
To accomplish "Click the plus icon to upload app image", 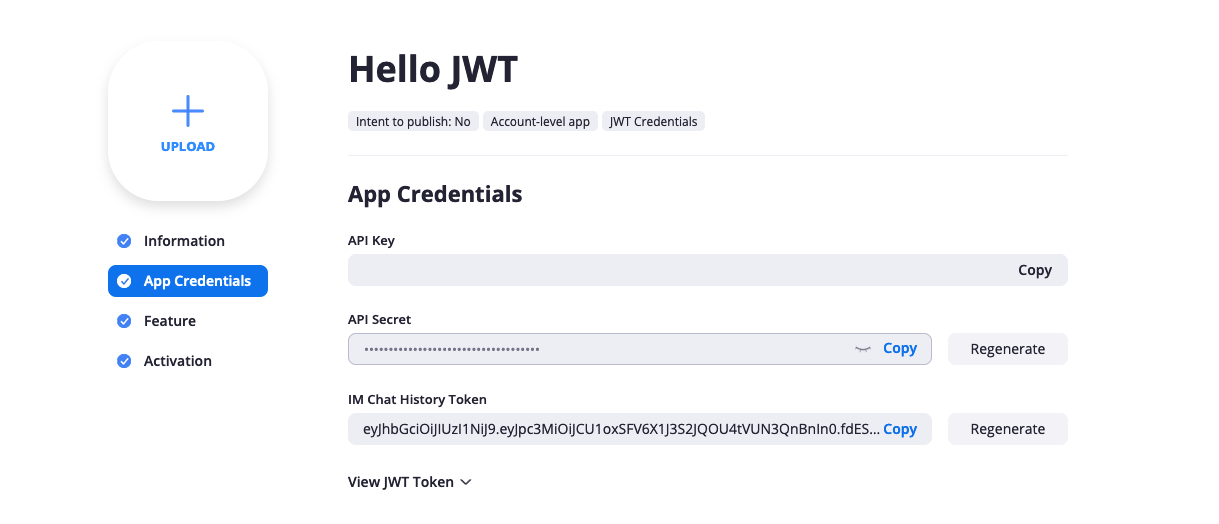I will click(188, 111).
